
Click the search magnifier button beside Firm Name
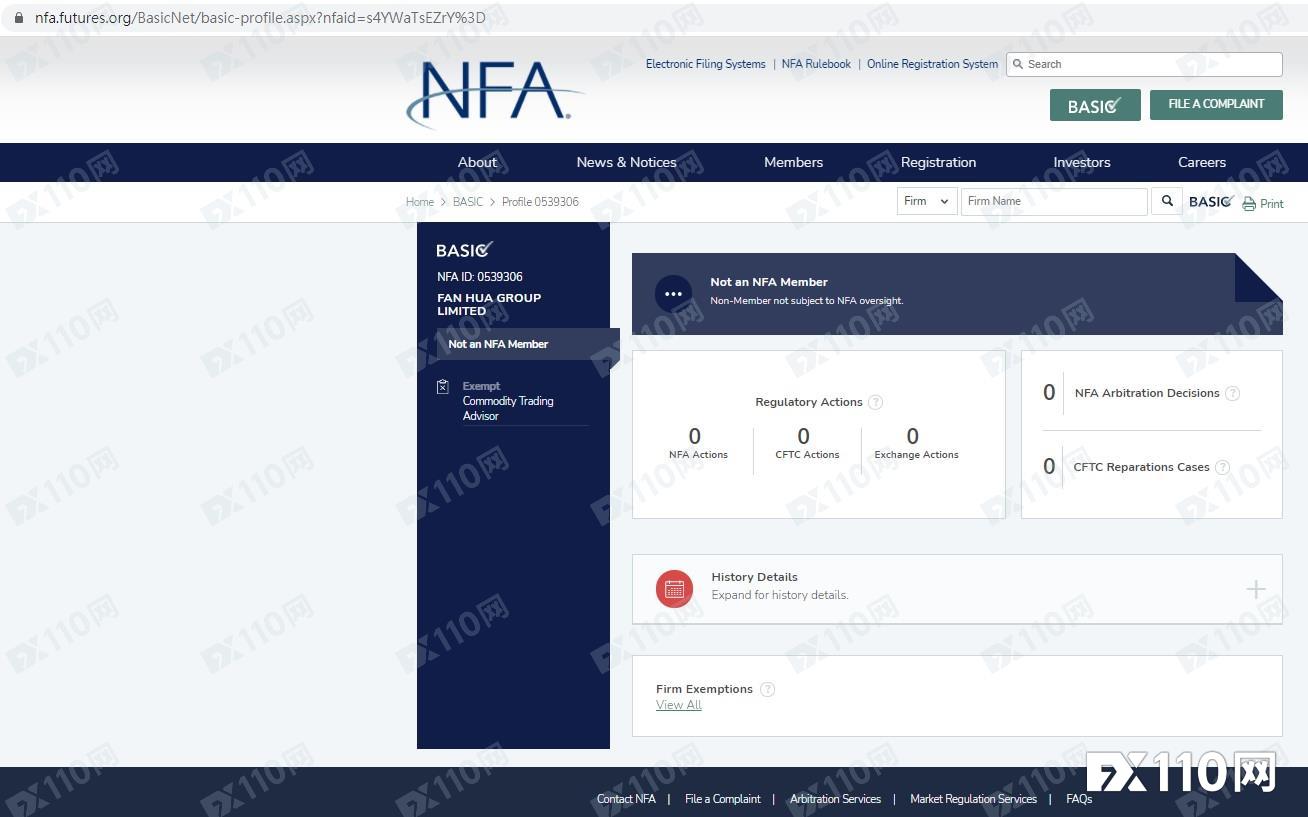tap(1167, 201)
